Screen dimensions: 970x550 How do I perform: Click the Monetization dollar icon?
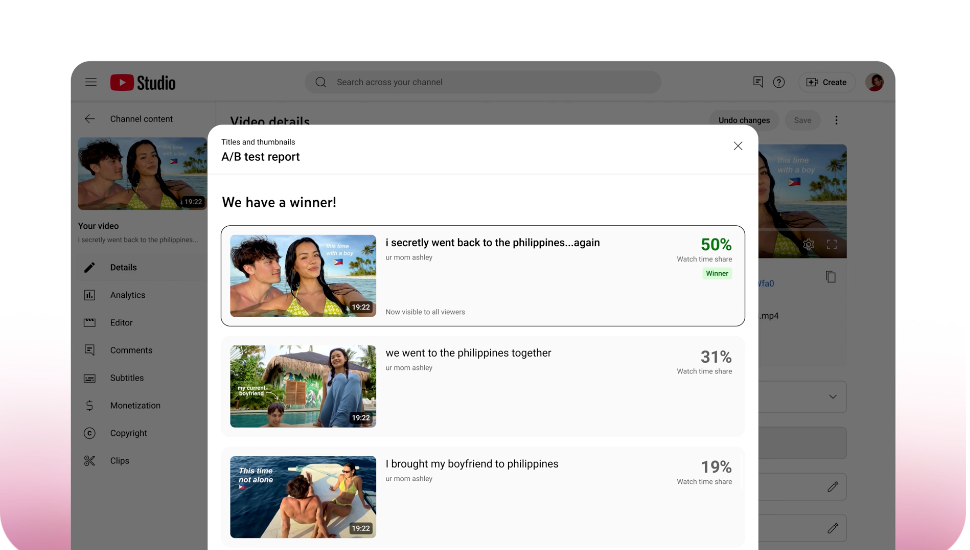(90, 405)
